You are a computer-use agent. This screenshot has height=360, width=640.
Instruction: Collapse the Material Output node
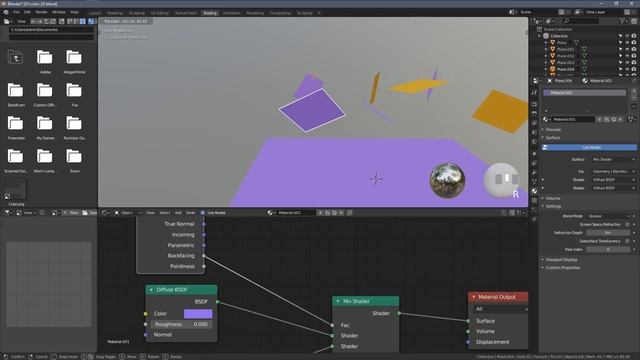(474, 297)
